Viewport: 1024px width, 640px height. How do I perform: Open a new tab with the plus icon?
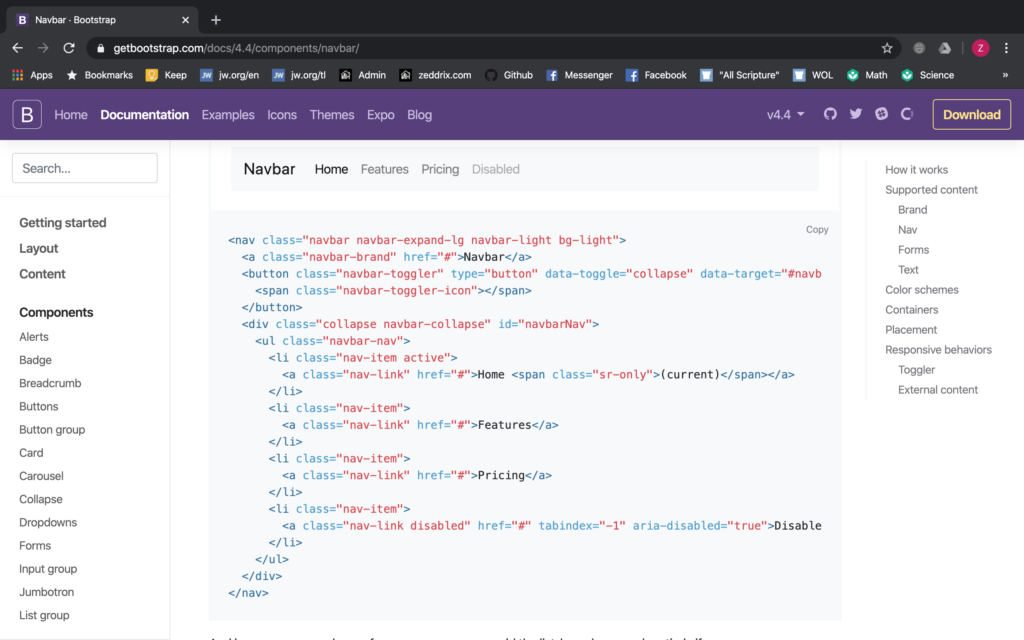pyautogui.click(x=216, y=20)
